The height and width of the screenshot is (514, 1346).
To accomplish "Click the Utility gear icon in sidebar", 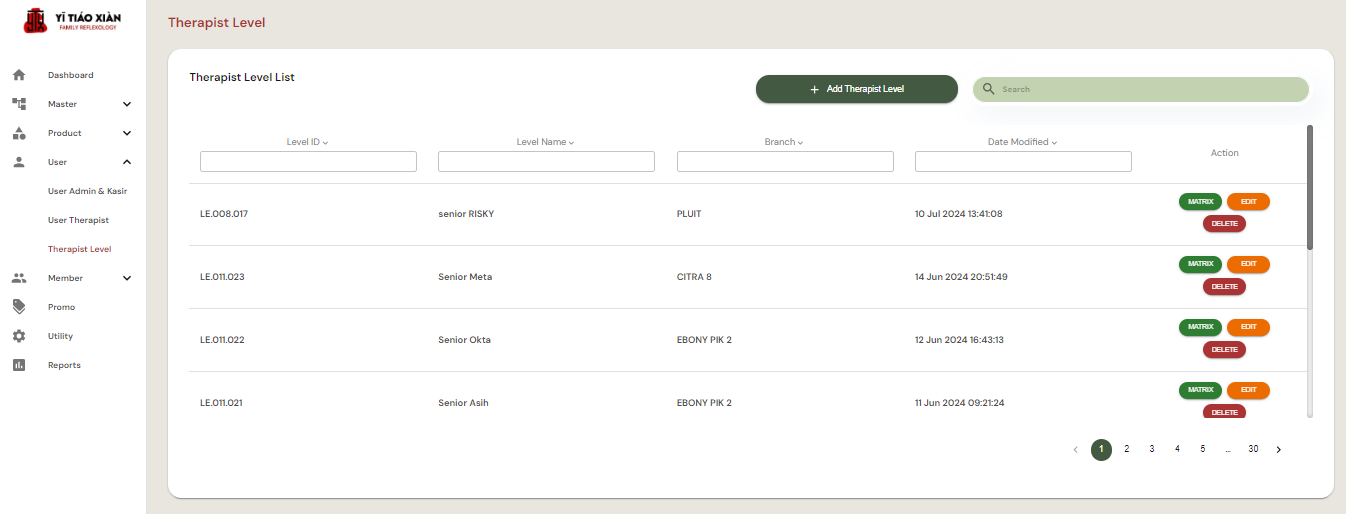I will pos(19,336).
